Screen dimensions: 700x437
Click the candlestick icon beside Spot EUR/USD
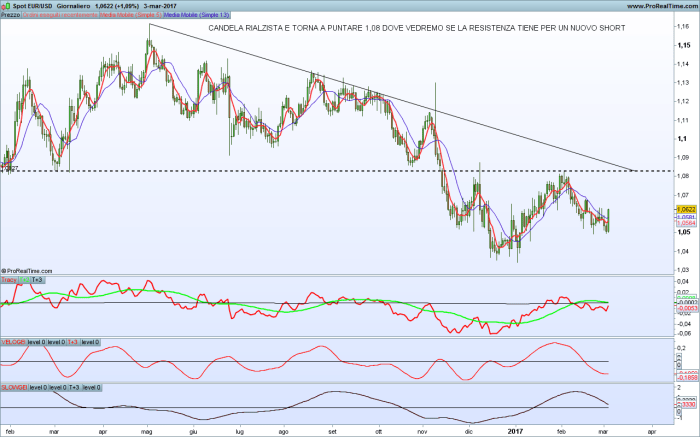click(6, 6)
